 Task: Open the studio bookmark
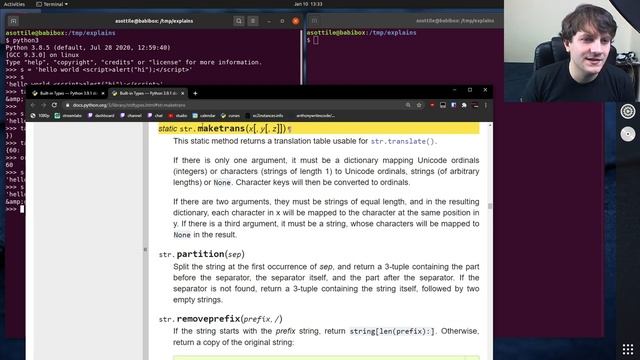pos(178,116)
